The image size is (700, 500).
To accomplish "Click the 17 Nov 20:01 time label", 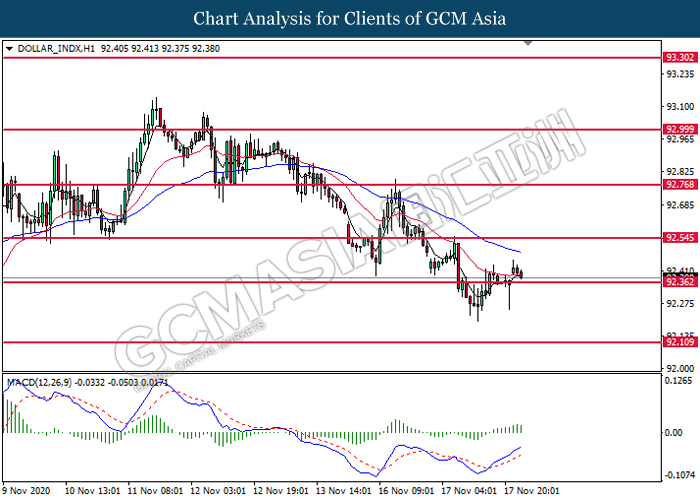I will point(532,491).
